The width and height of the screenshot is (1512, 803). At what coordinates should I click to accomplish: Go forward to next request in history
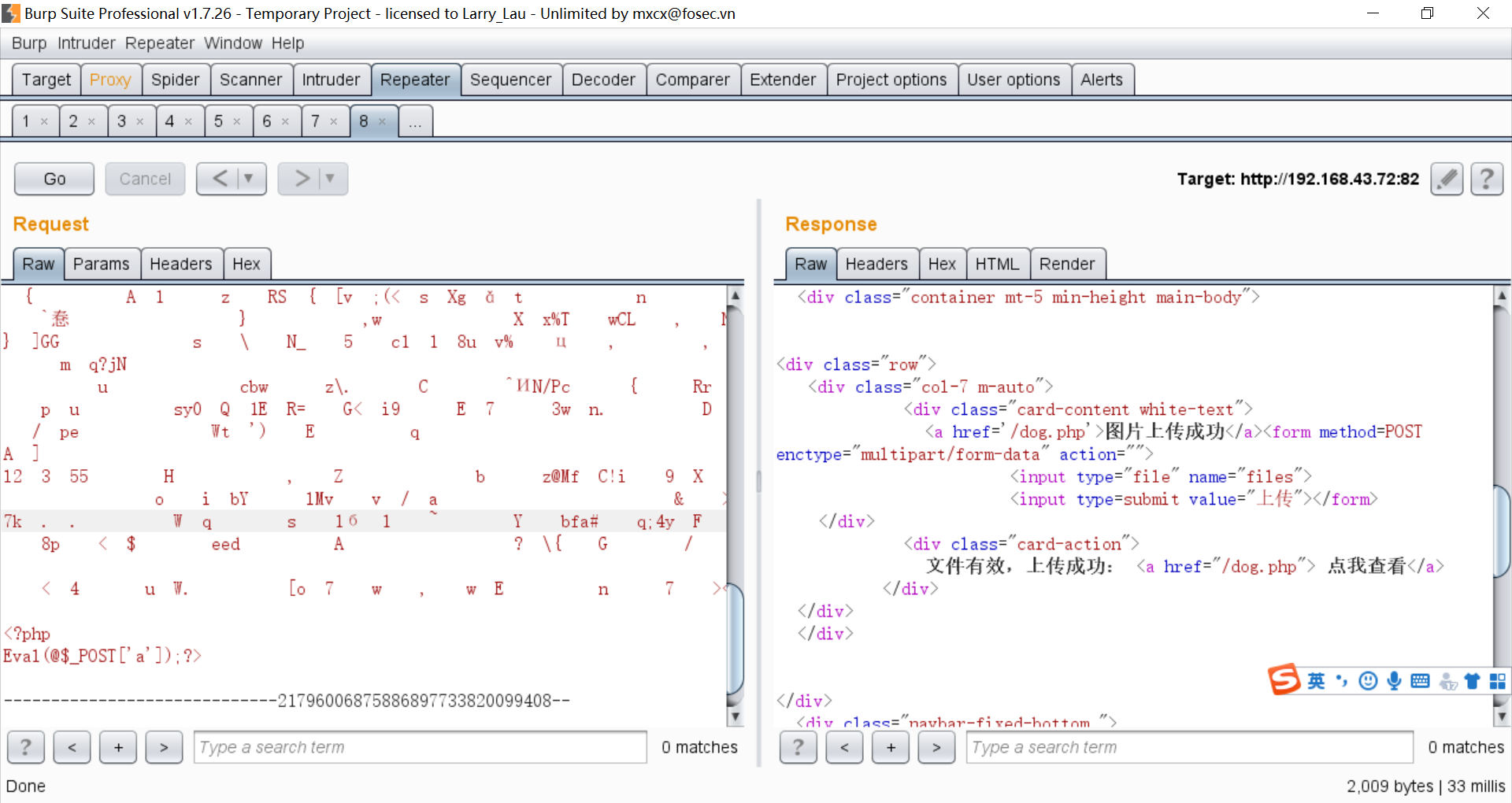coord(302,179)
